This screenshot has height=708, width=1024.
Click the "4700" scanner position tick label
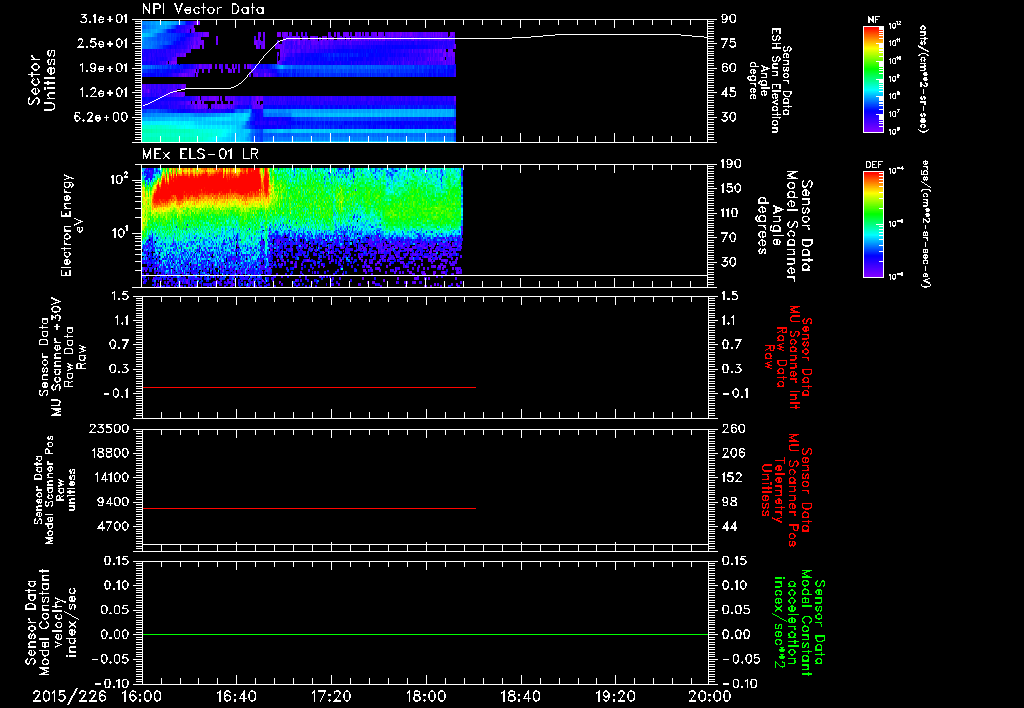click(112, 526)
